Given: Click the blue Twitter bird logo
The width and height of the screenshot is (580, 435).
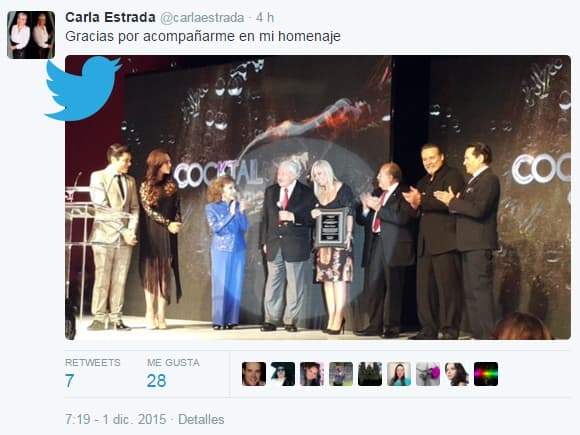Looking at the screenshot, I should (x=83, y=88).
